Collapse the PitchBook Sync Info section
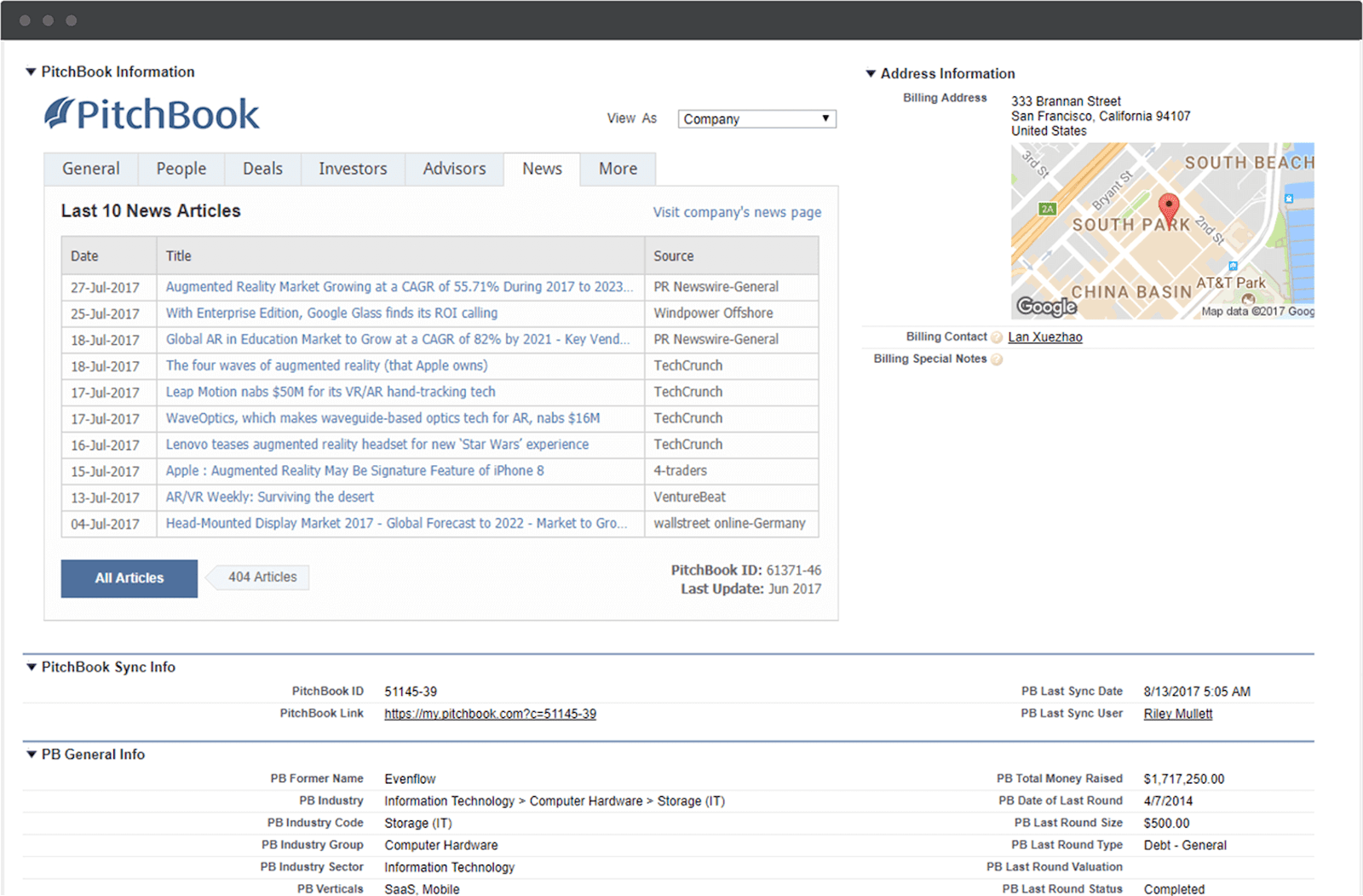The height and width of the screenshot is (896, 1363). click(x=32, y=667)
